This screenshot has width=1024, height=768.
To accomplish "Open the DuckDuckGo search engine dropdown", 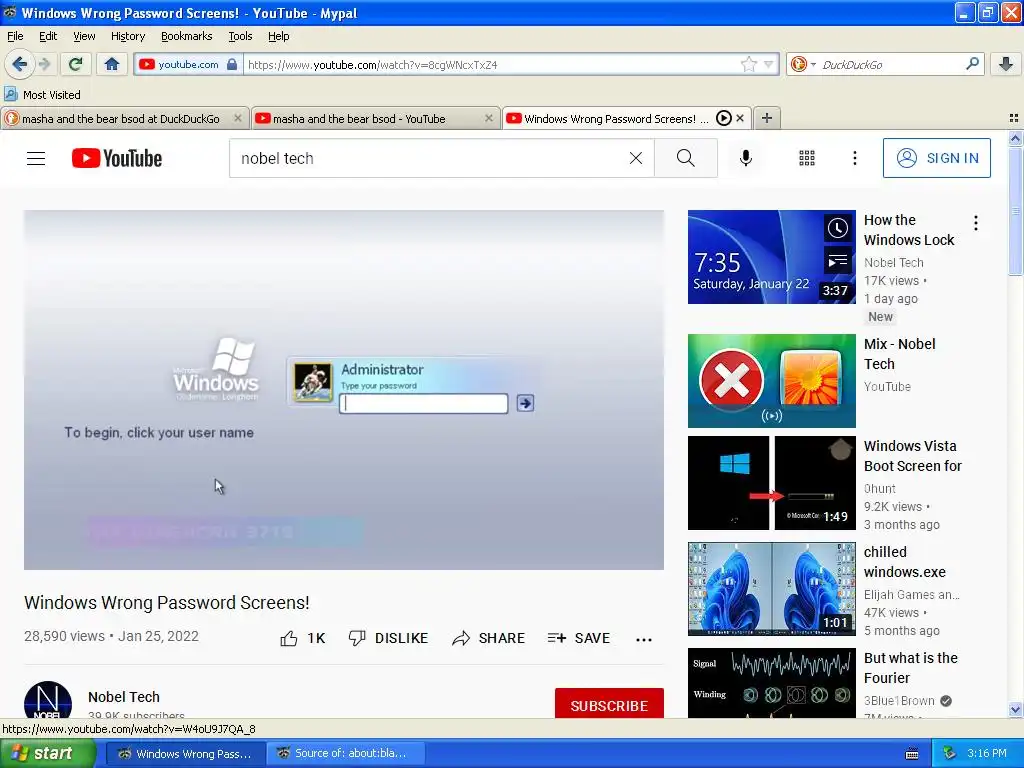I will 803,64.
